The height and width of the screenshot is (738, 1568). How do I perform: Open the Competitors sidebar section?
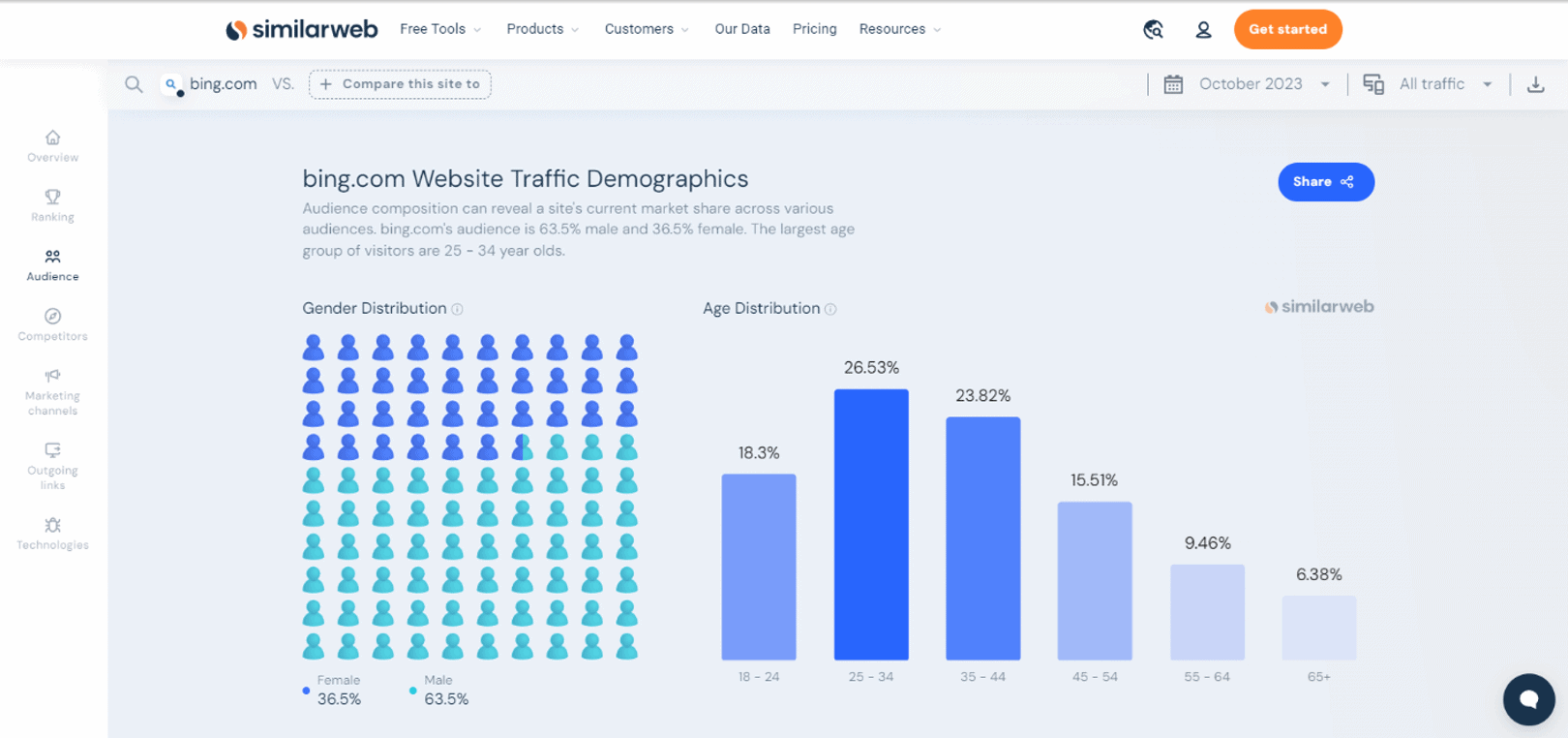pyautogui.click(x=53, y=324)
